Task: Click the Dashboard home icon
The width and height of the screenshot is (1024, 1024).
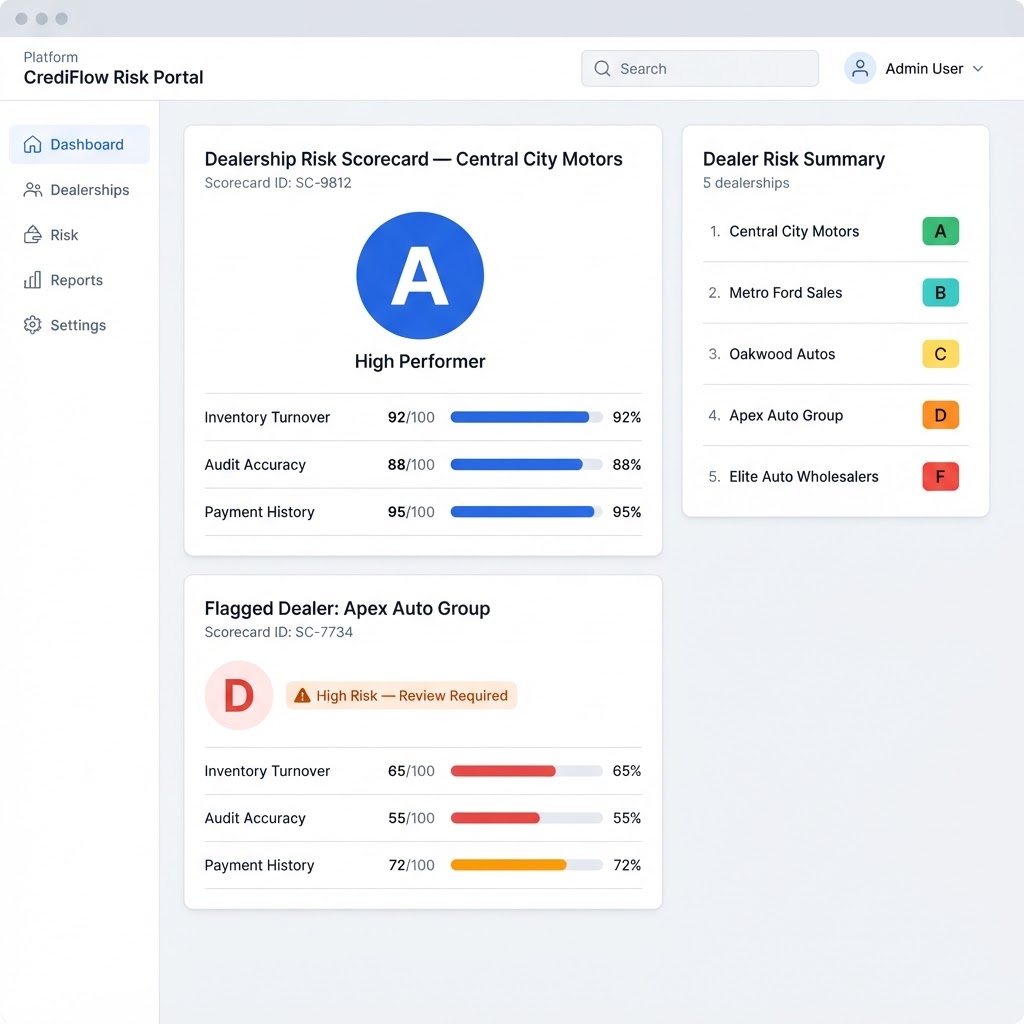Action: [32, 144]
